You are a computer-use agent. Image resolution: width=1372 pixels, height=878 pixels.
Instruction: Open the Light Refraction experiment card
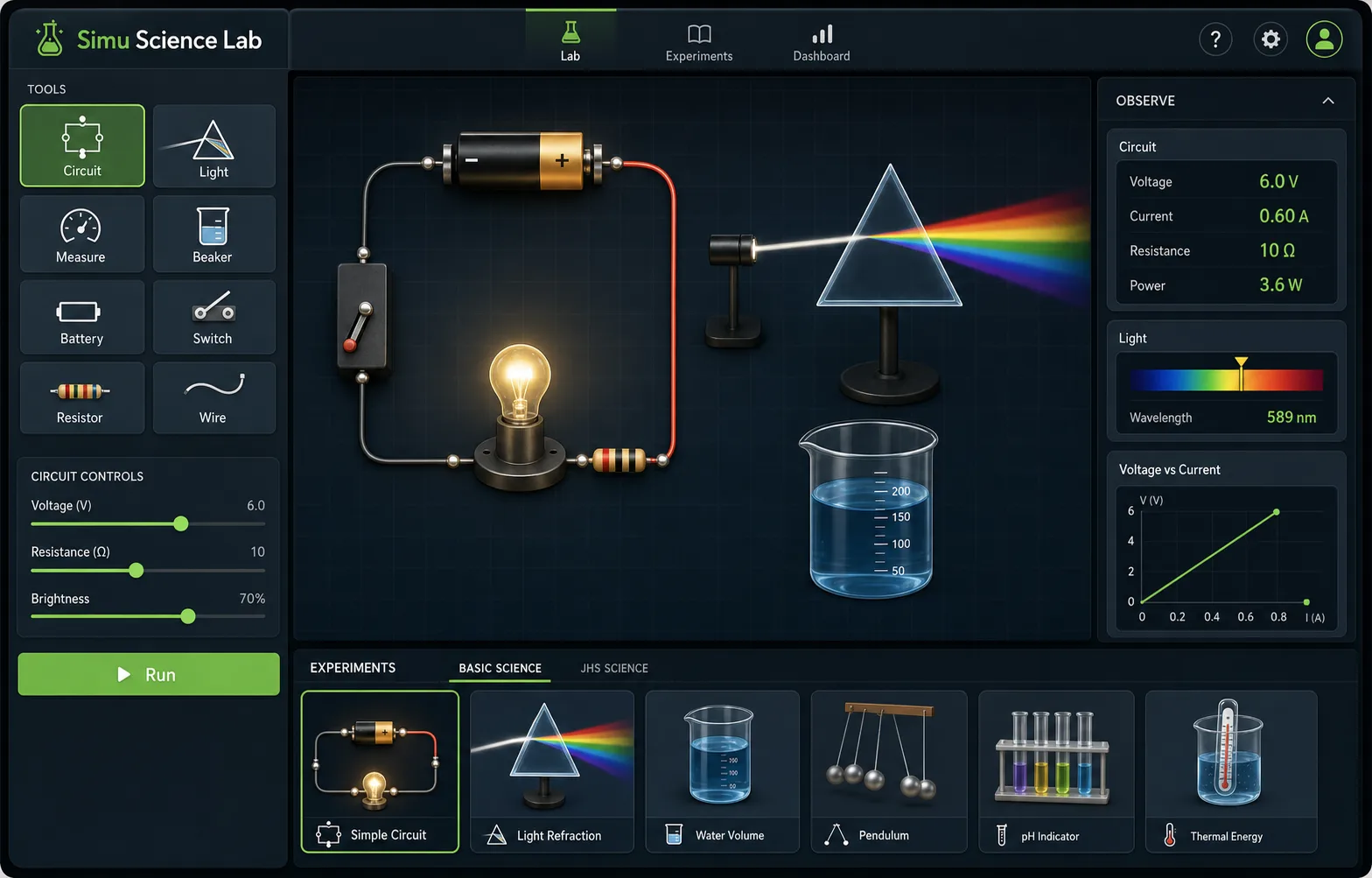tap(552, 771)
